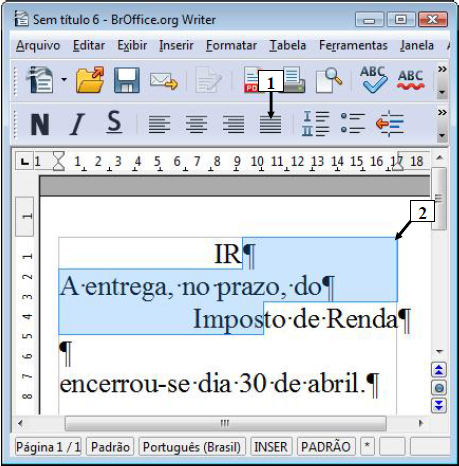Toggle bold N formatting
This screenshot has height=466, width=459.
40,124
